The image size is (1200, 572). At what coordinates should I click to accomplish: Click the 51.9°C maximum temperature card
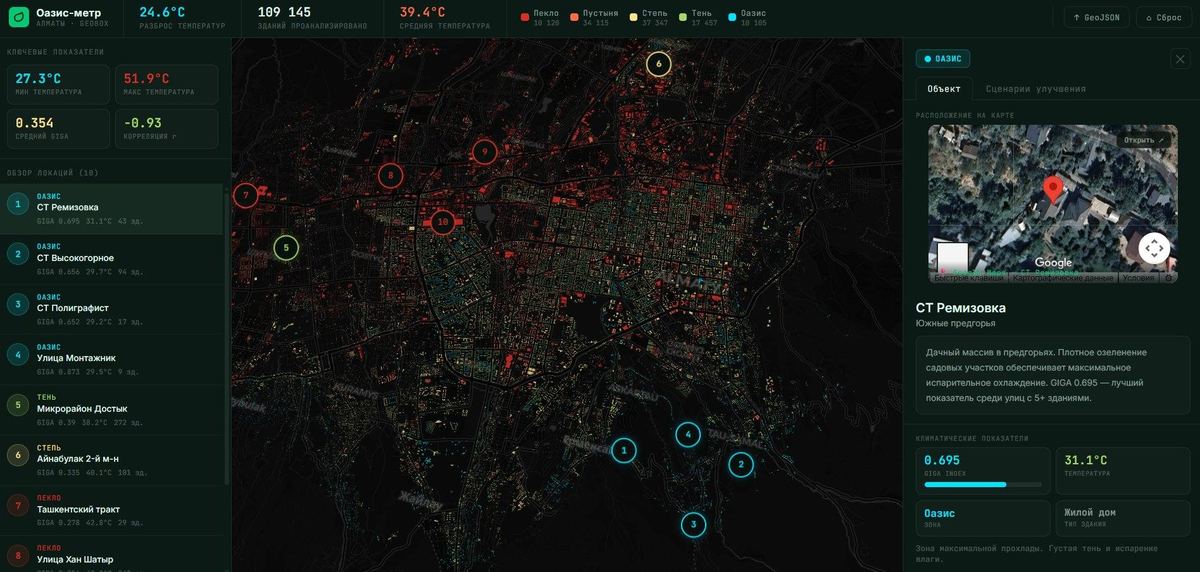click(x=167, y=84)
